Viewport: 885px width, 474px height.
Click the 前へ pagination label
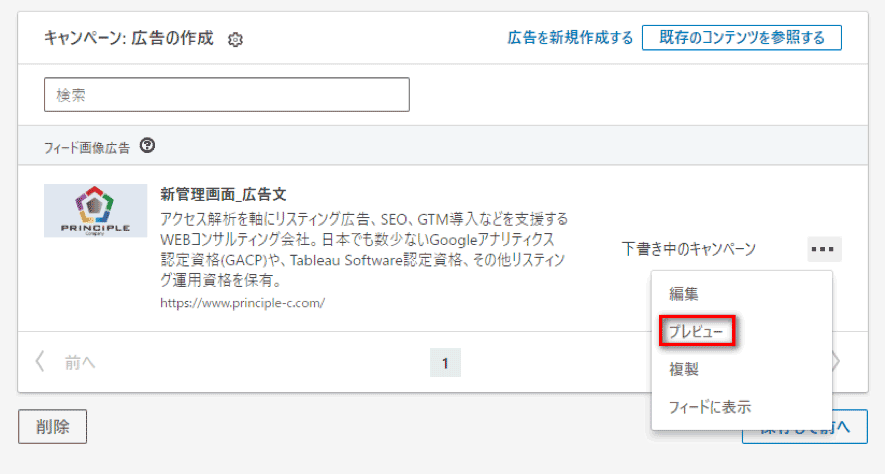click(80, 362)
